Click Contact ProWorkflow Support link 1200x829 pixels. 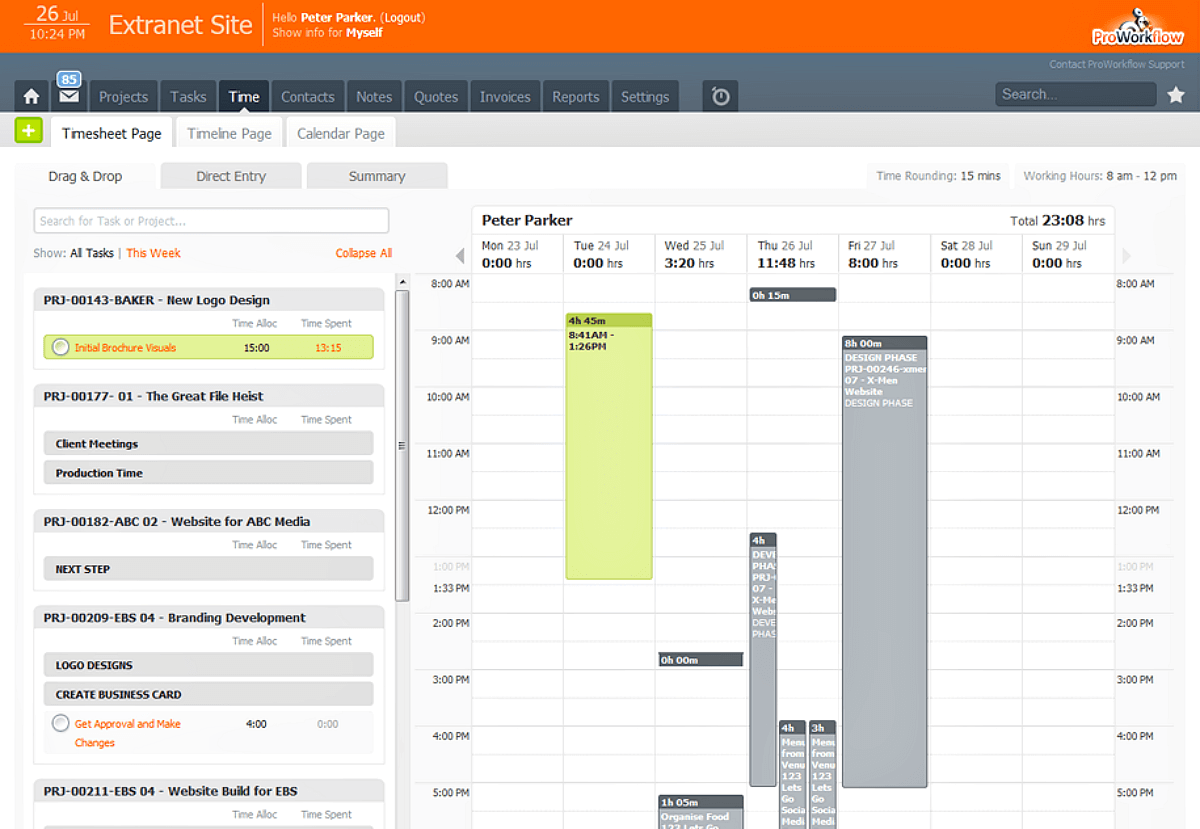[x=1116, y=64]
